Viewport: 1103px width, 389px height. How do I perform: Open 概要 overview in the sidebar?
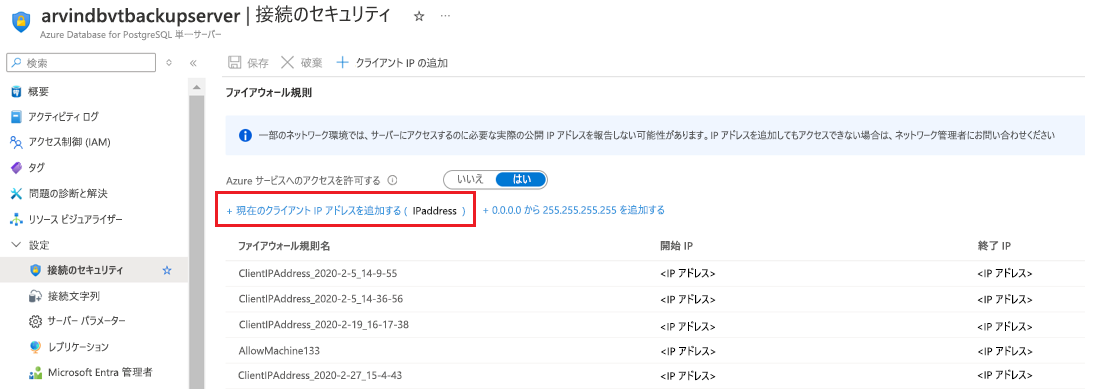(38, 91)
